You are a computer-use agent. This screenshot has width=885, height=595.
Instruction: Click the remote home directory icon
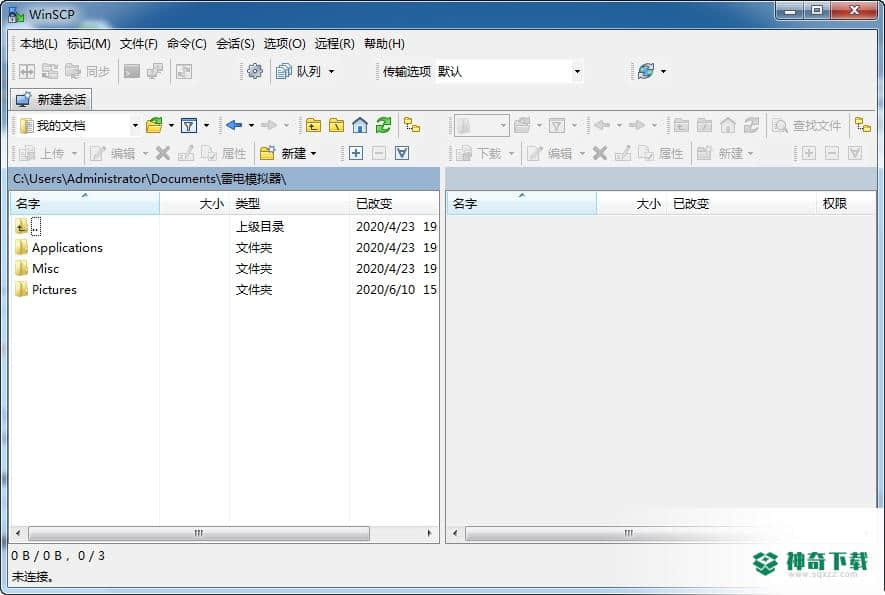[x=728, y=125]
